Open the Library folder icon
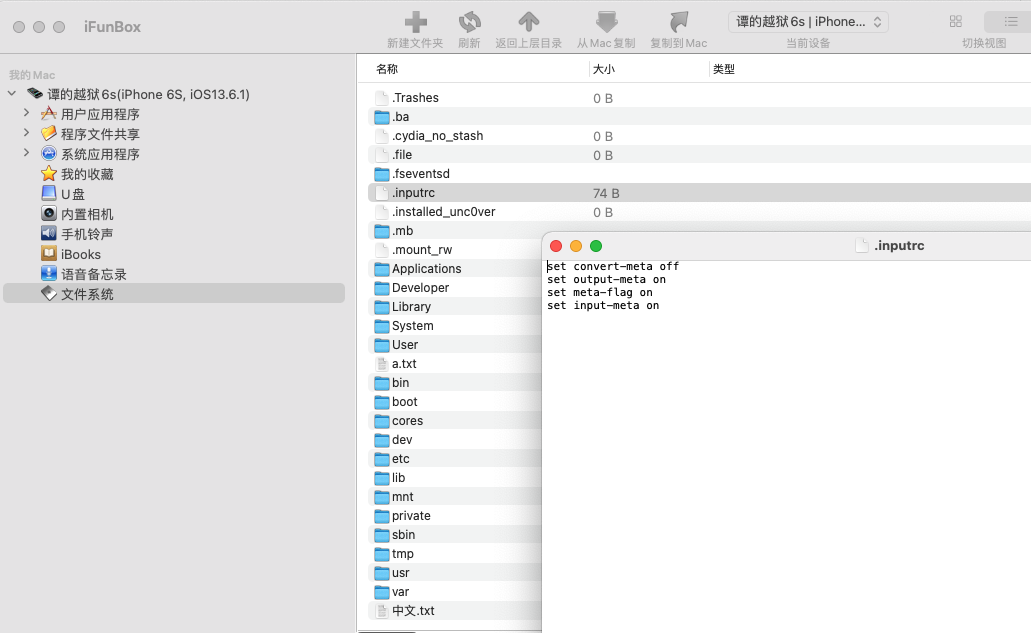The height and width of the screenshot is (633, 1031). pyautogui.click(x=381, y=308)
